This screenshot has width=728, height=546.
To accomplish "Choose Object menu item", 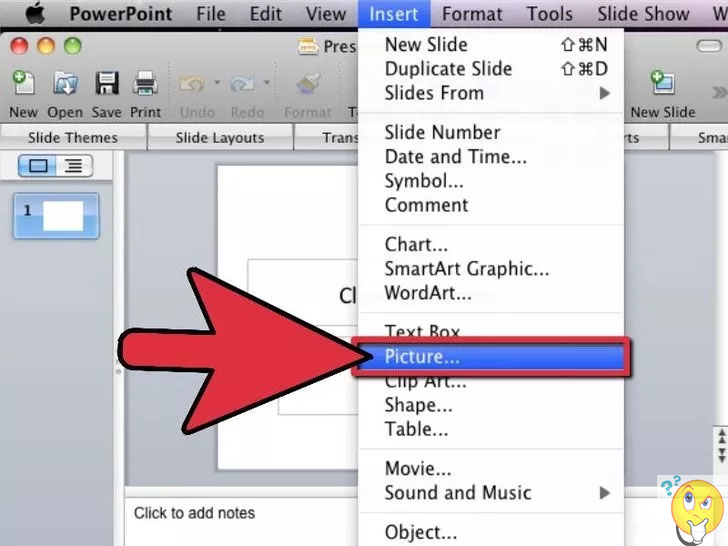I will 491,532.
